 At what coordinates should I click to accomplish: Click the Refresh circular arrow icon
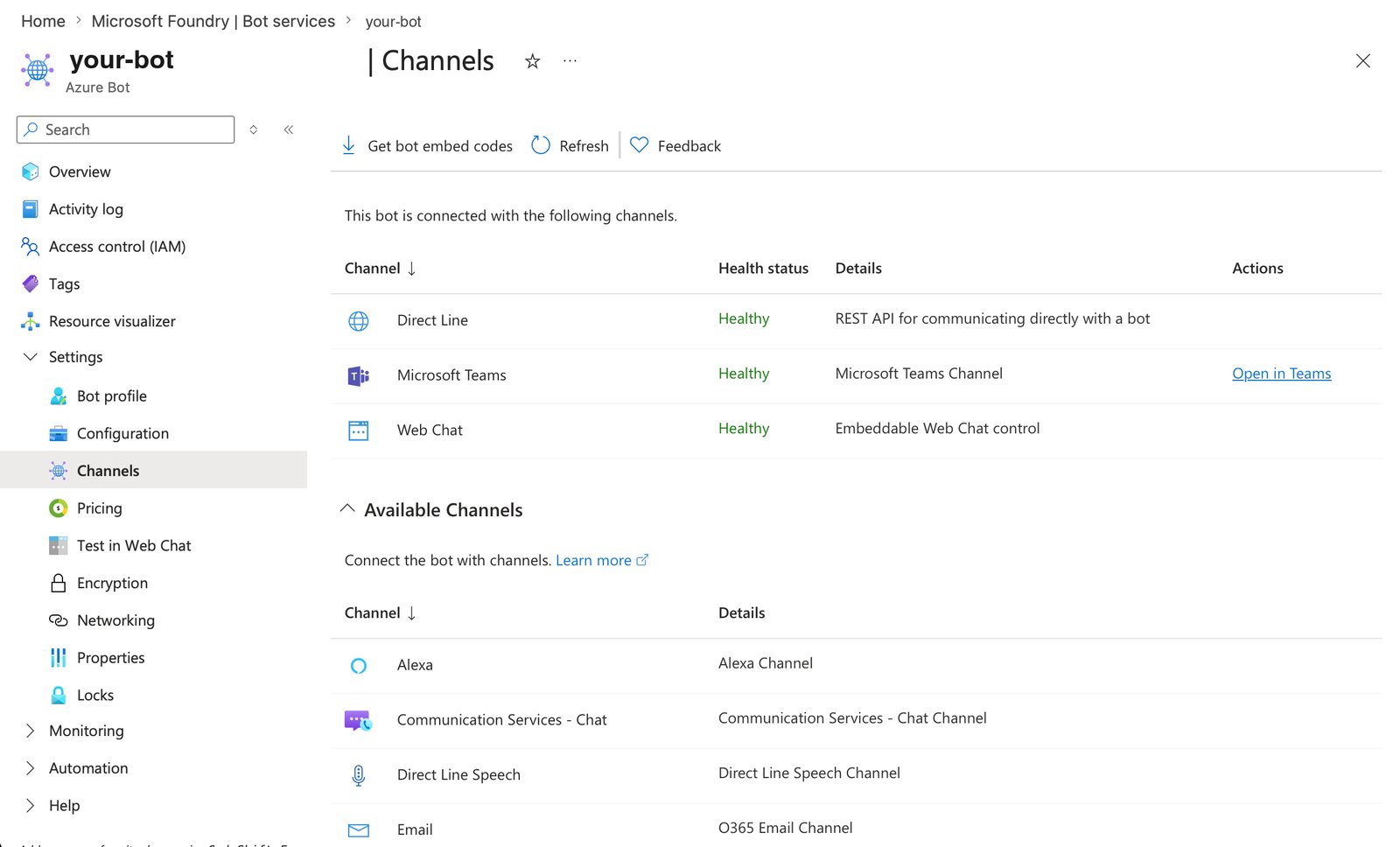[x=541, y=145]
